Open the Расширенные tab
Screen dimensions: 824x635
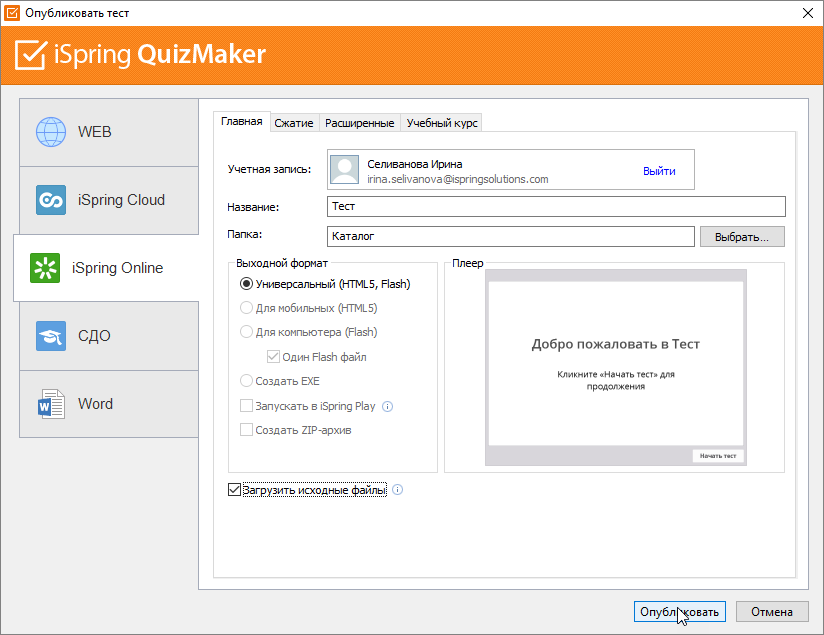click(x=359, y=123)
